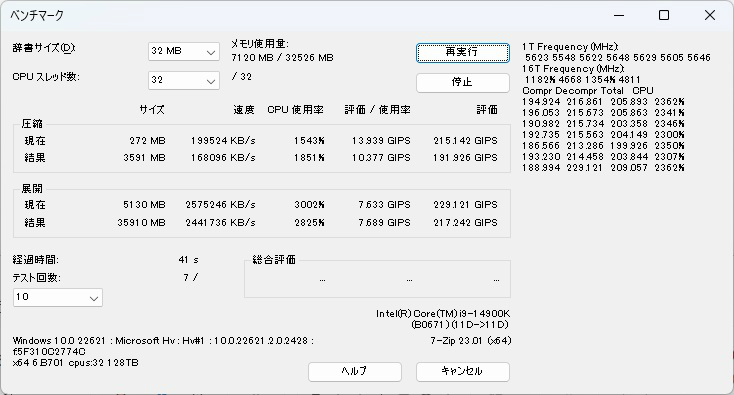The width and height of the screenshot is (734, 395).
Task: Click the 展開 group label
Action: (32, 189)
